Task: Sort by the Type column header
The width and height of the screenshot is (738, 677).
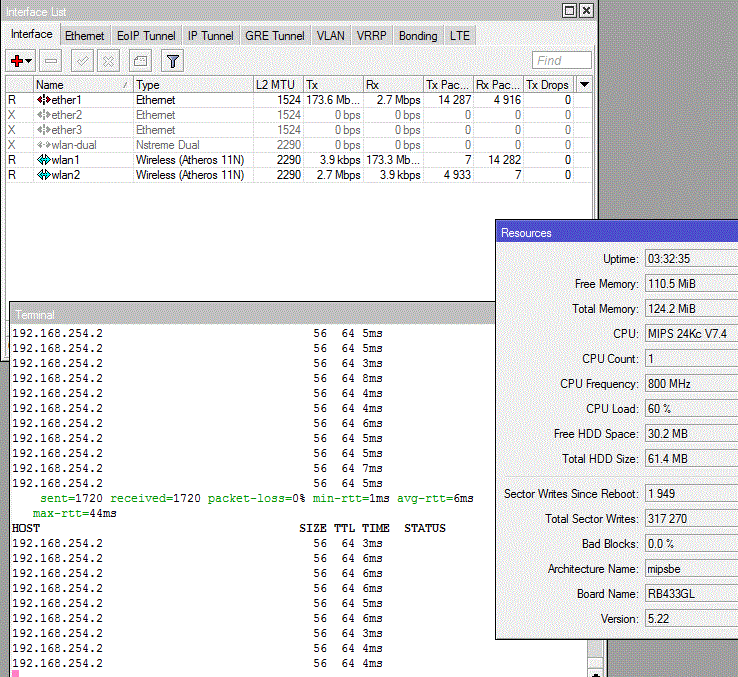Action: tap(193, 85)
